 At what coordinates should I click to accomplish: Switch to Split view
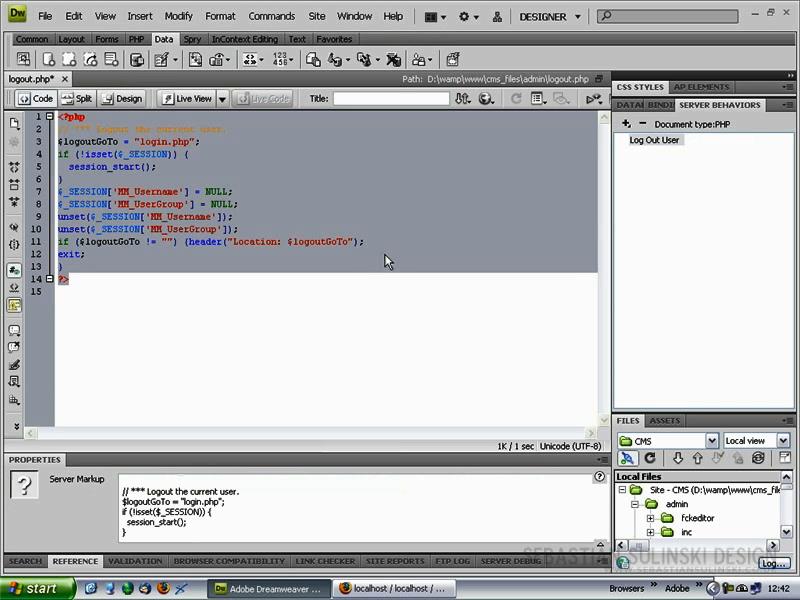(76, 98)
